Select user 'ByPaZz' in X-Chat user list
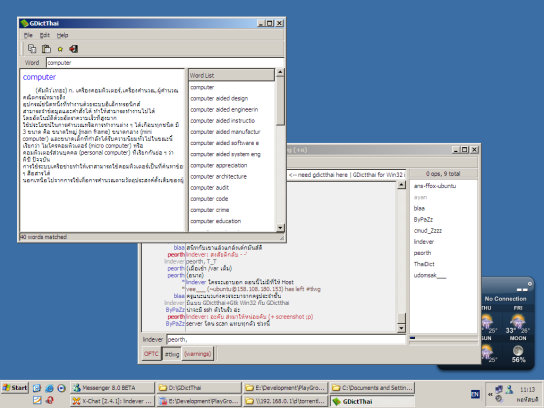Image resolution: width=544 pixels, height=408 pixels. click(423, 220)
